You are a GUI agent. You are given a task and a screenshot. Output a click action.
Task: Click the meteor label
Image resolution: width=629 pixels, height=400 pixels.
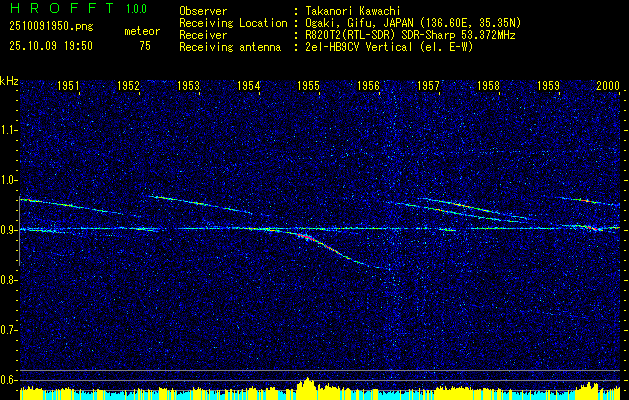coord(142,31)
